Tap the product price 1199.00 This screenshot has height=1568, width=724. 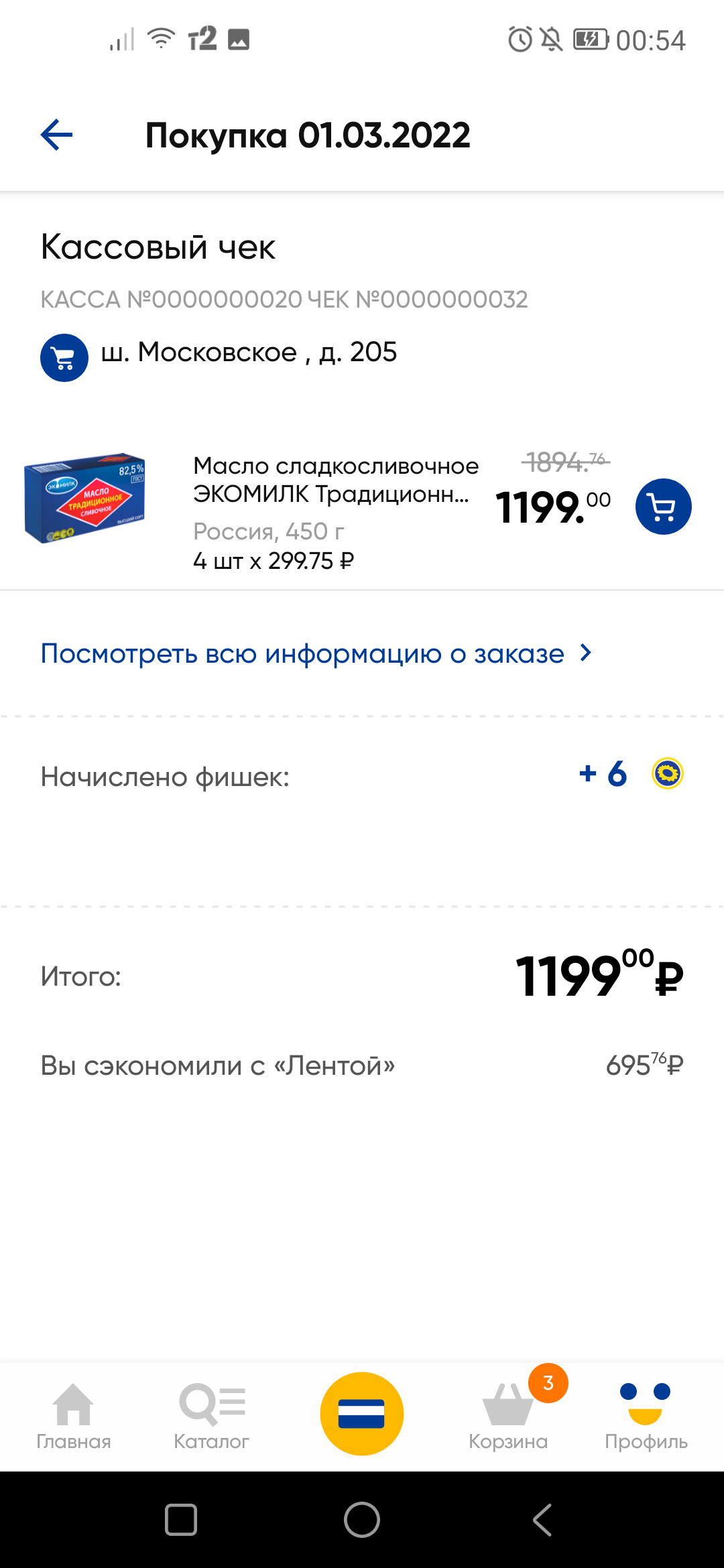553,507
